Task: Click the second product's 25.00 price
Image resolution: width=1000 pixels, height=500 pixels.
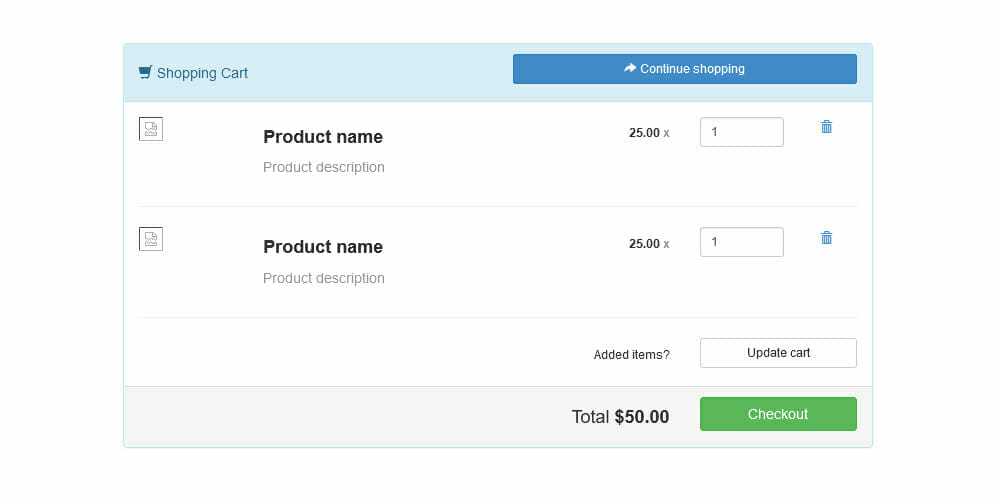Action: 644,243
